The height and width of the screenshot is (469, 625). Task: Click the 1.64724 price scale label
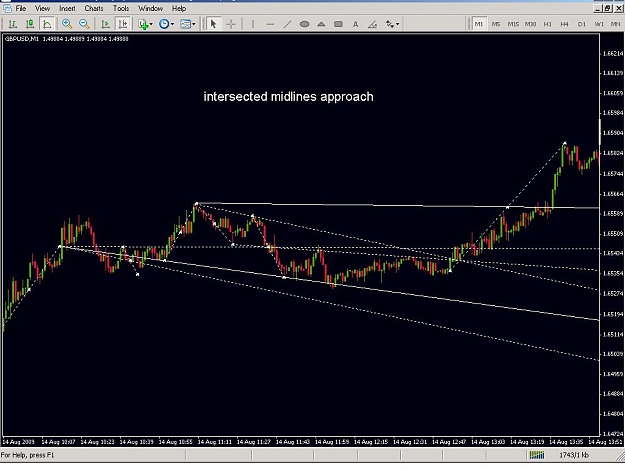click(x=613, y=434)
